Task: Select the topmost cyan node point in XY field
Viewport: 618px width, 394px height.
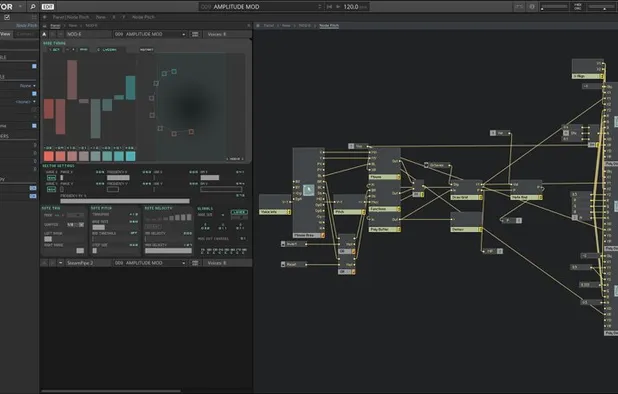Action: 174,71
